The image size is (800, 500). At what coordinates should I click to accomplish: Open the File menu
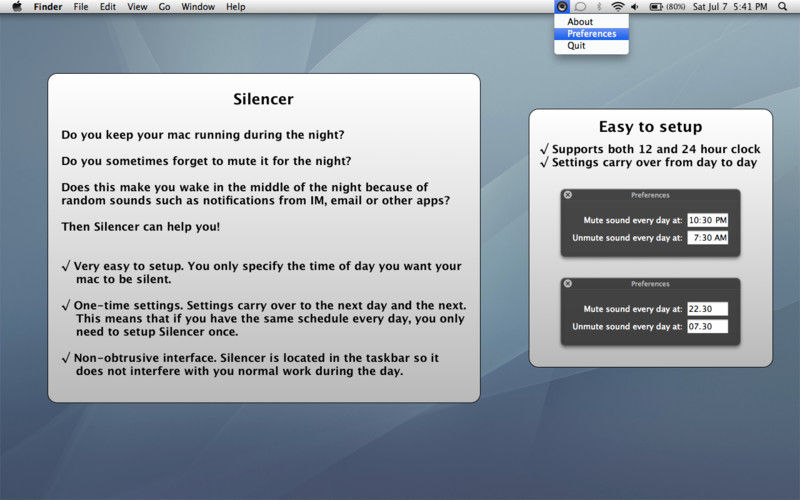(x=81, y=7)
